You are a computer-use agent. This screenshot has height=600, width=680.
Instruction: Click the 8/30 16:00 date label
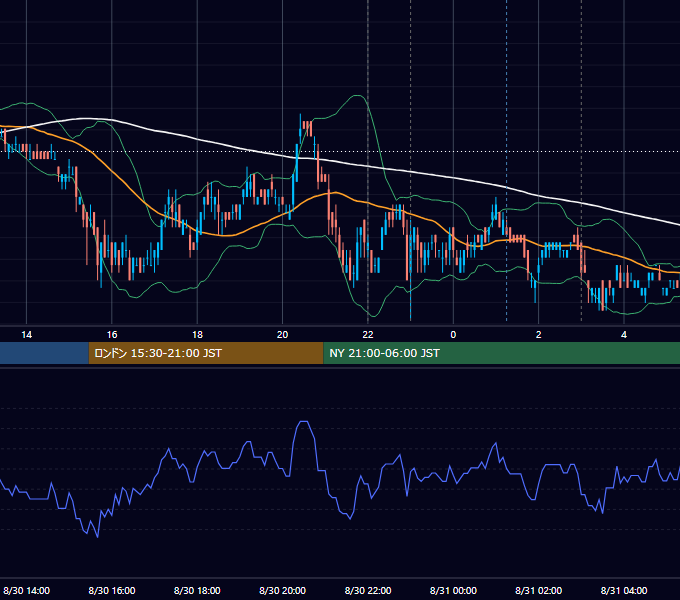(112, 590)
